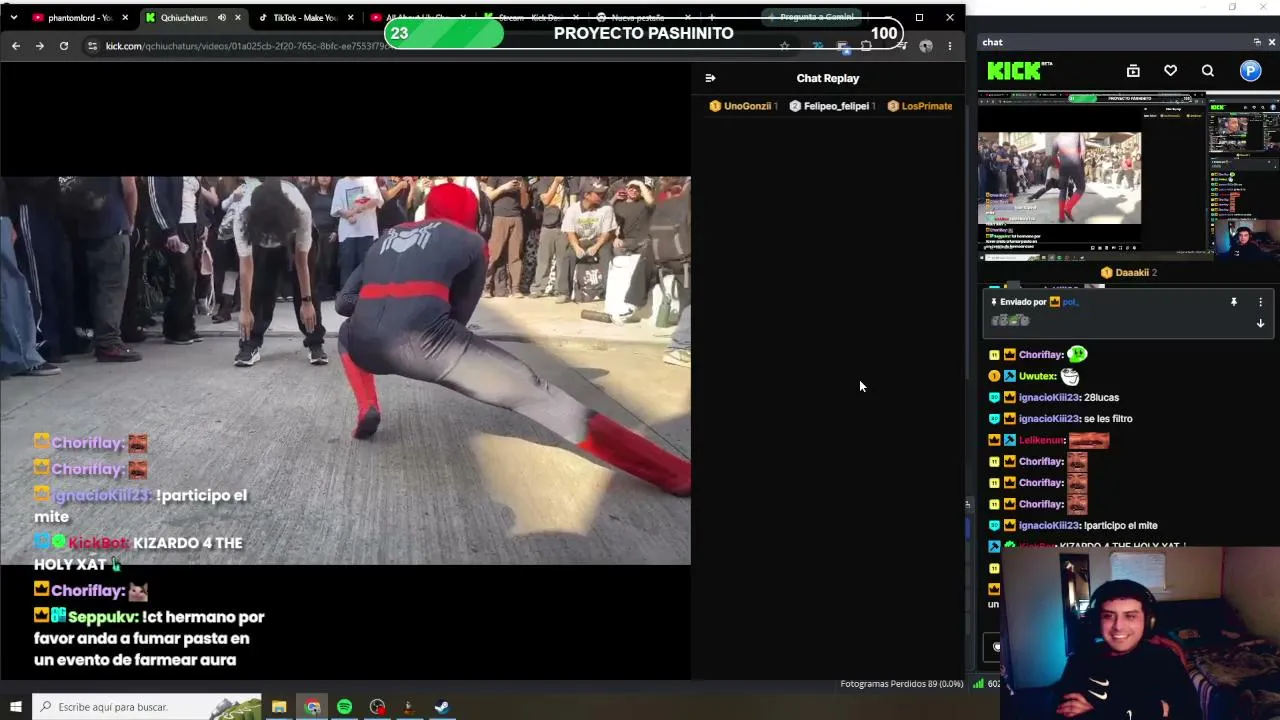The image size is (1280, 720).
Task: Click the Fotogramas Perdidos status text
Action: click(x=901, y=684)
